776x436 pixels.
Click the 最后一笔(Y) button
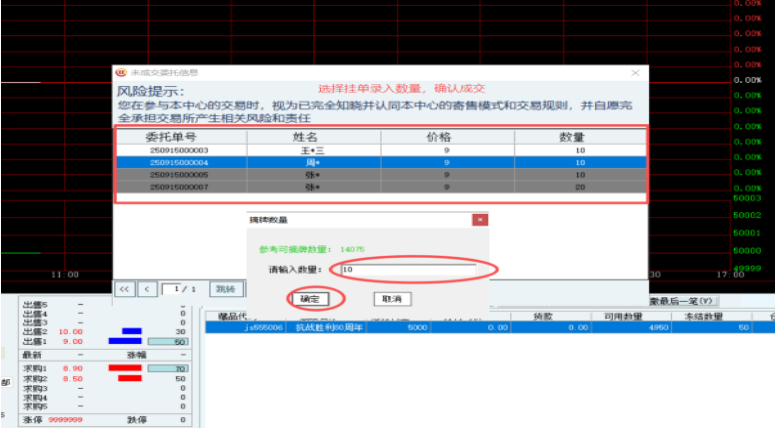[x=683, y=301]
